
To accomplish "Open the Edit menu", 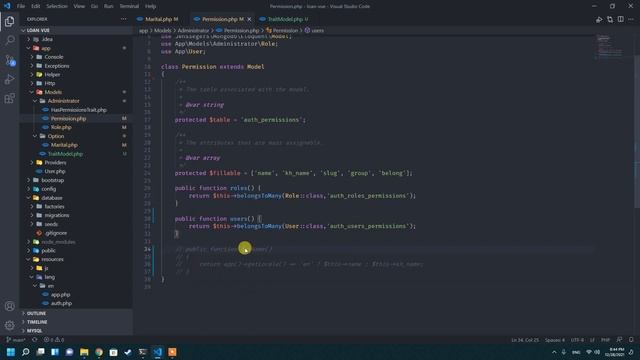I will (x=36, y=6).
